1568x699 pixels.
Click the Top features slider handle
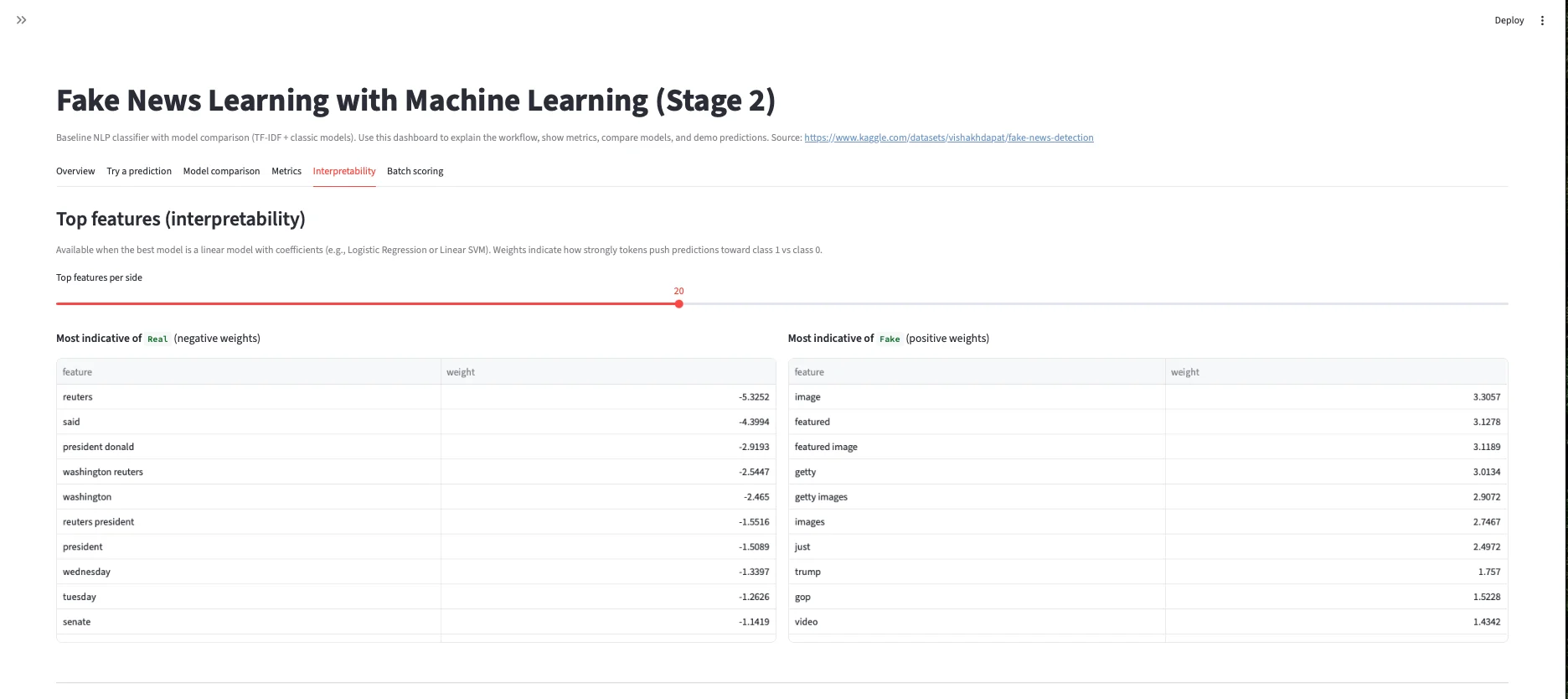678,303
